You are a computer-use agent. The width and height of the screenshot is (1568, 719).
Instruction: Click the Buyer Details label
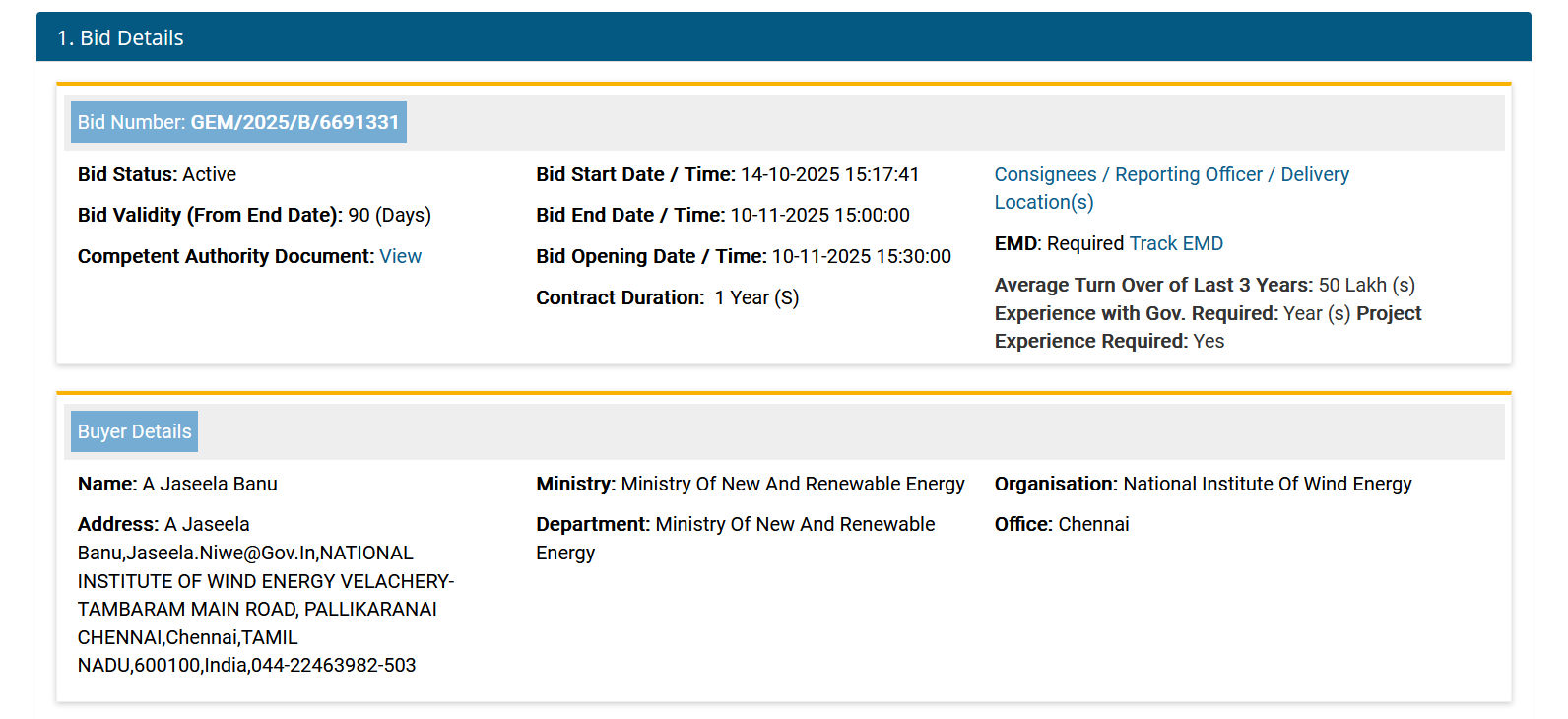coord(134,431)
